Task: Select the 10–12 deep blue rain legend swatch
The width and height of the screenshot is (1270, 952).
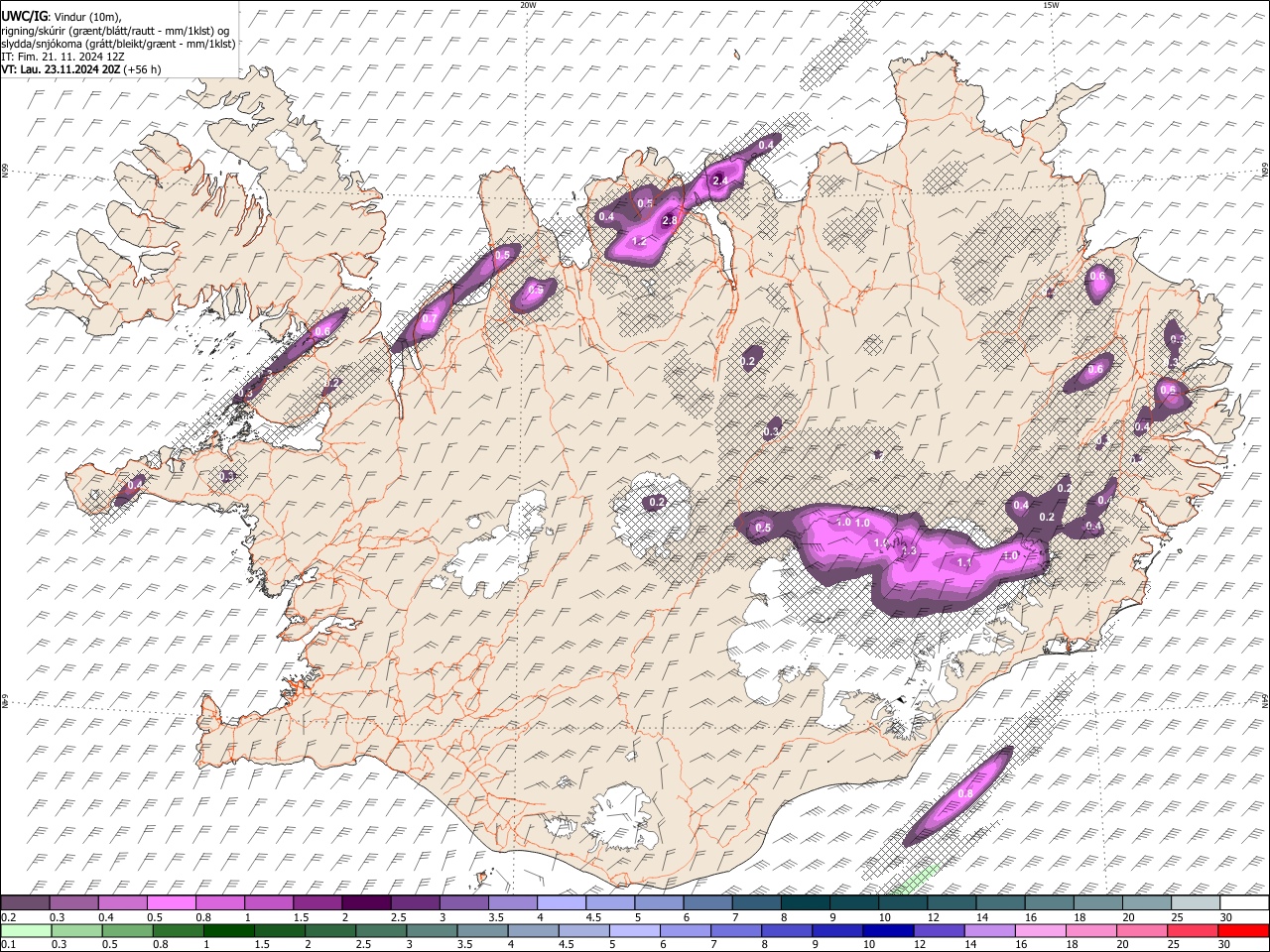Action: (x=889, y=930)
